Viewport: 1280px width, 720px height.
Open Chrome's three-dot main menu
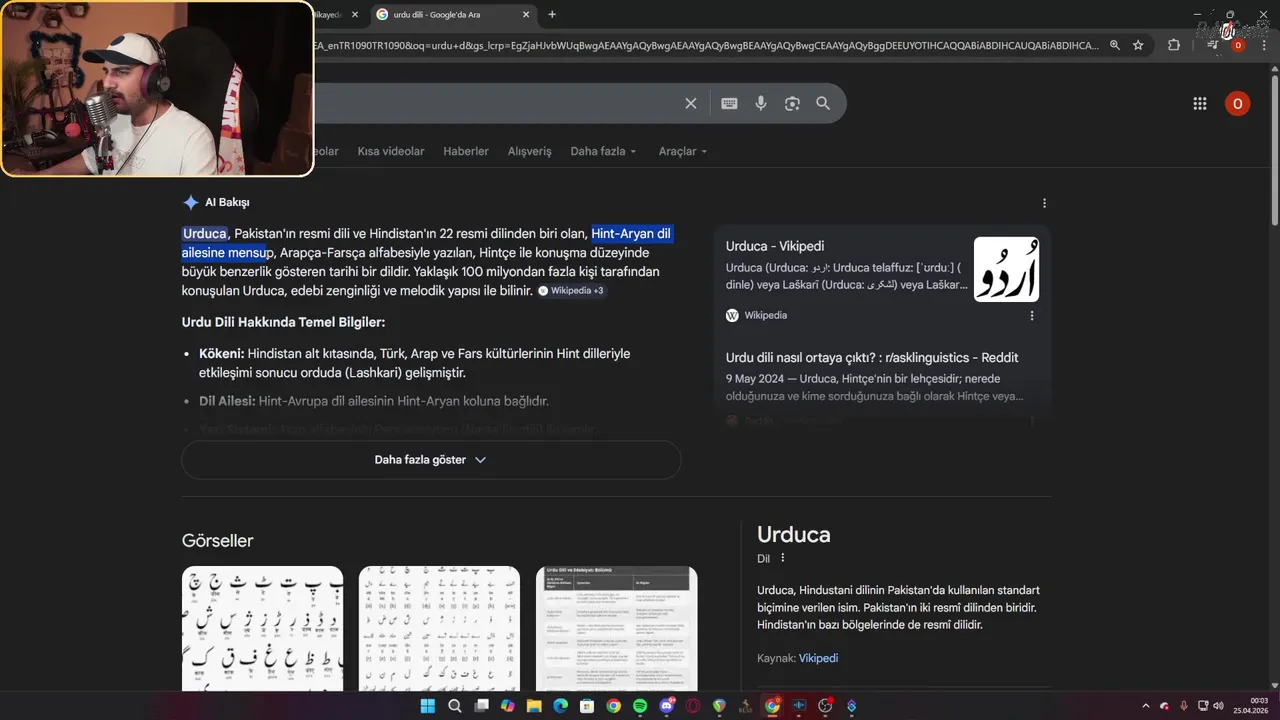1264,45
